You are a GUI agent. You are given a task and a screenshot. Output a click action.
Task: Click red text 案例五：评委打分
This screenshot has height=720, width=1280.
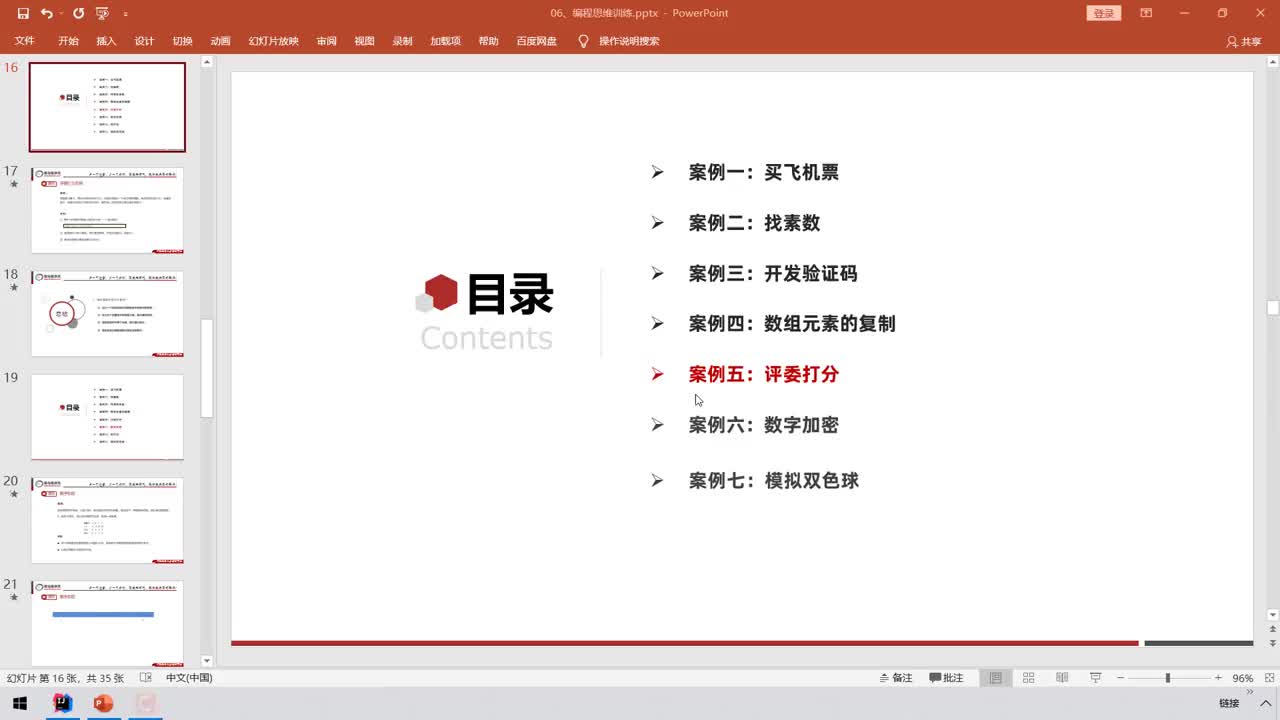(763, 374)
